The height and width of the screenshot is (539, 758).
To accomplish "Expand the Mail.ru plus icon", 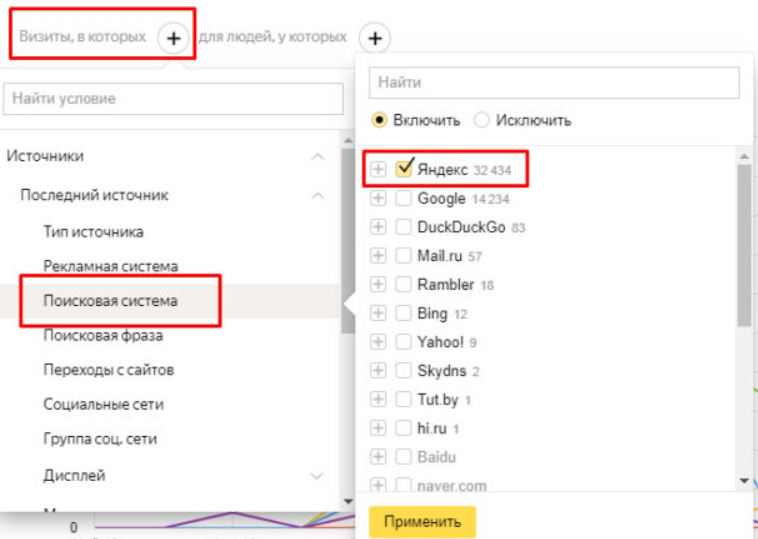I will (379, 256).
